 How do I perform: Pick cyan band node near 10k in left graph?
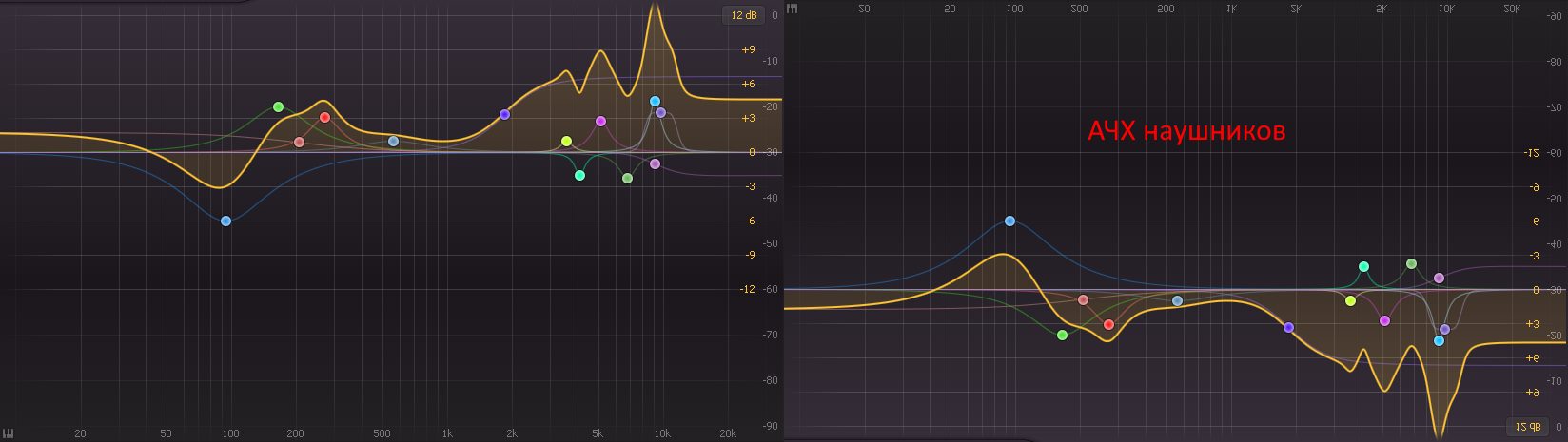coord(655,101)
